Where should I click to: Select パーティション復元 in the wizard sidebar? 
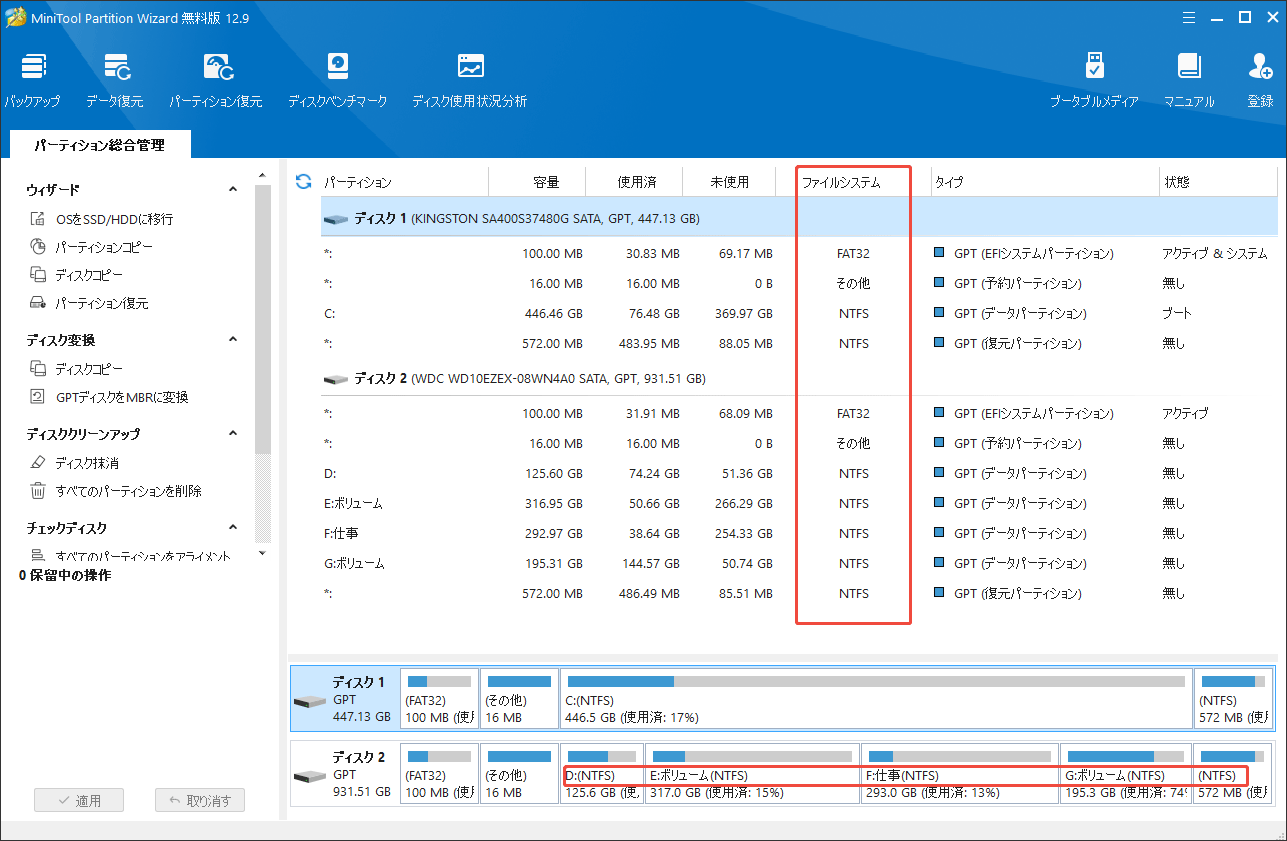(89, 303)
